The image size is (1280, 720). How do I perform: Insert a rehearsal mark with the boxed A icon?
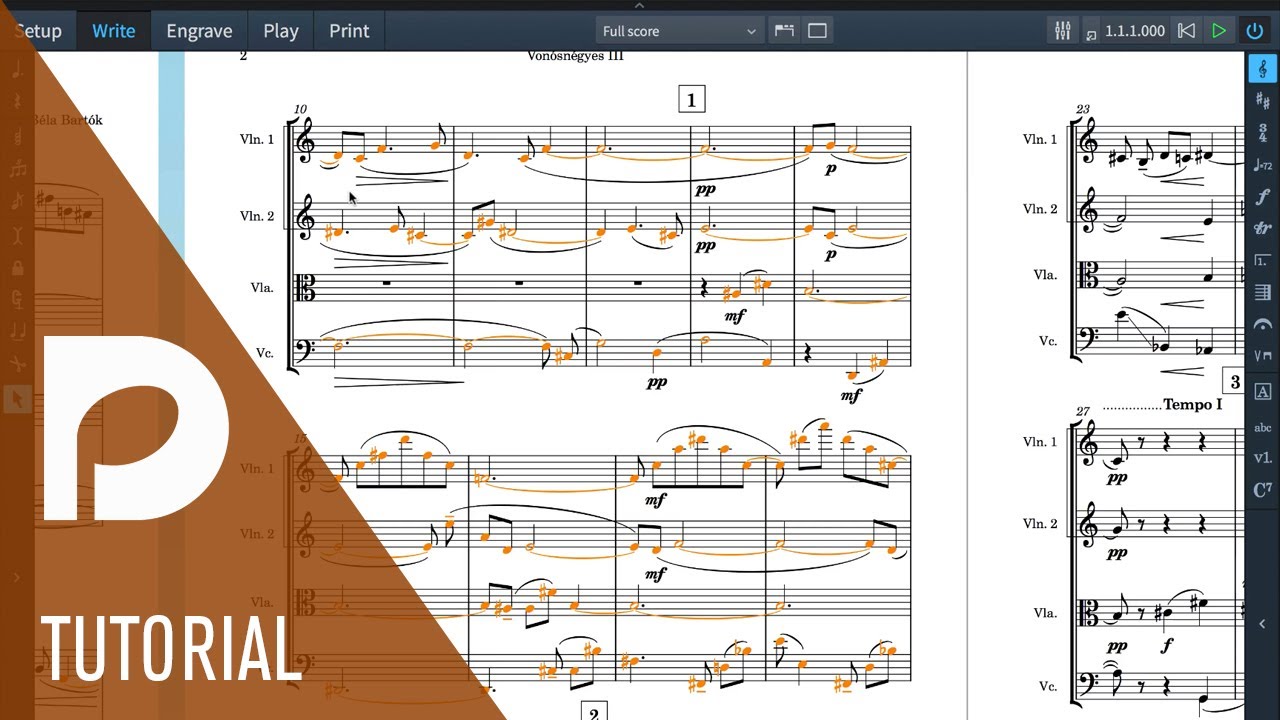tap(1262, 391)
